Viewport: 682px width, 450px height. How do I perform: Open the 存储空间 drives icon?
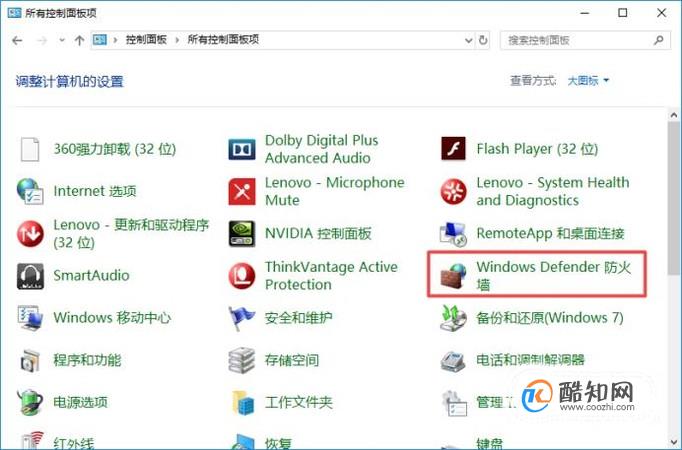pos(242,360)
